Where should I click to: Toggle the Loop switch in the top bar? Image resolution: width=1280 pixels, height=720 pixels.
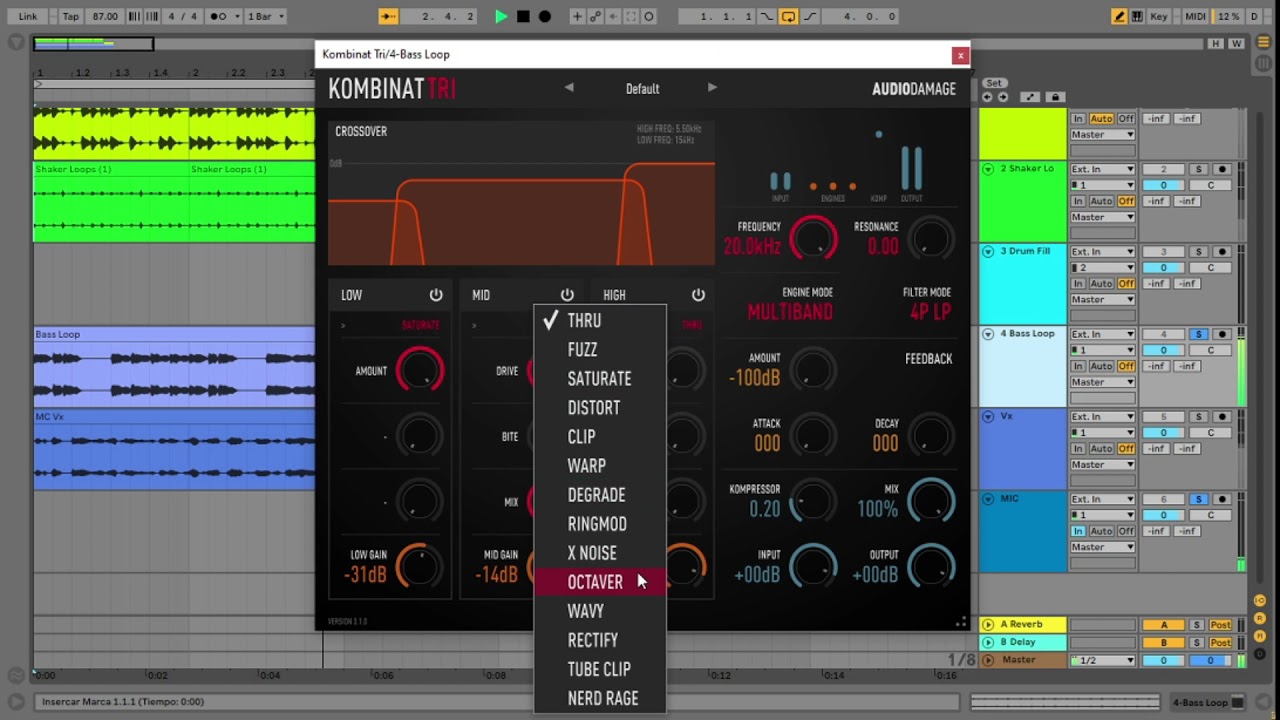(x=788, y=16)
